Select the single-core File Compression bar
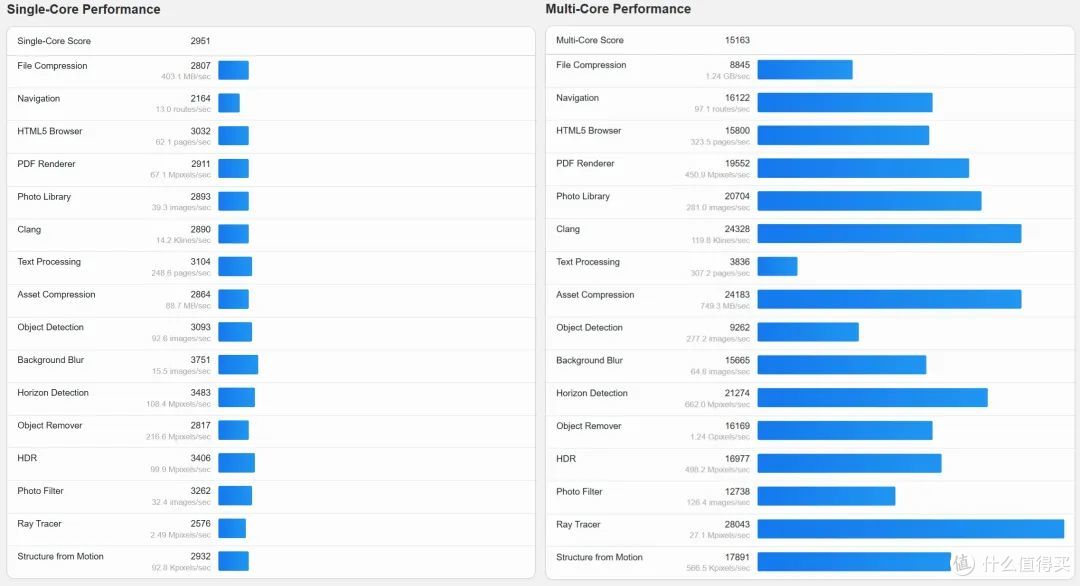 click(233, 70)
